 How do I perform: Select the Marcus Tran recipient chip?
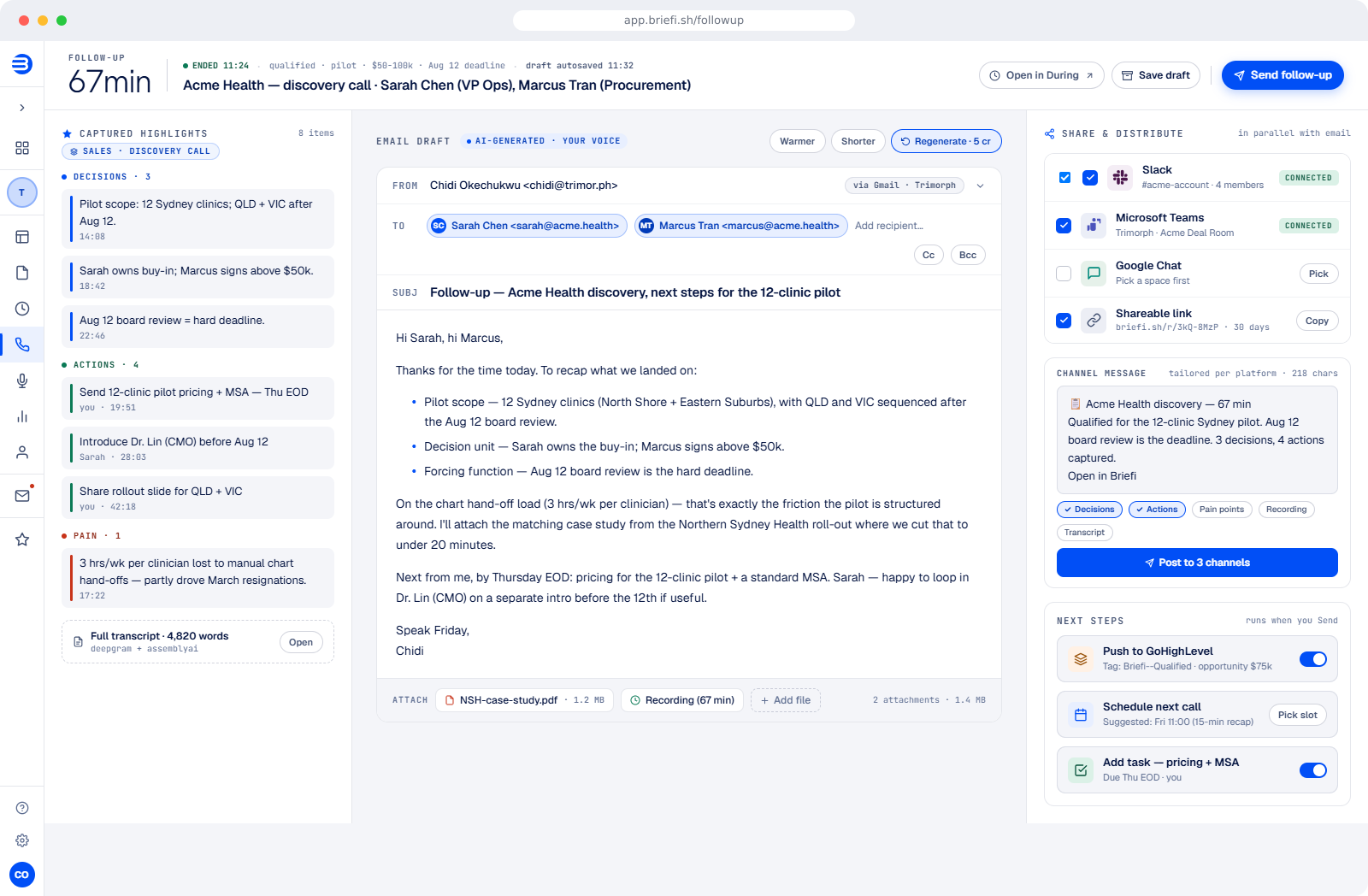[741, 226]
